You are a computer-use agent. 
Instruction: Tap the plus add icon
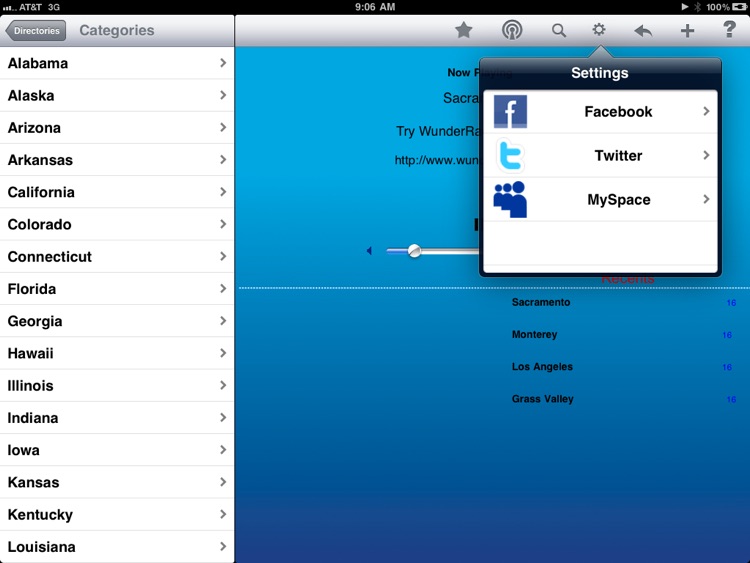[687, 31]
